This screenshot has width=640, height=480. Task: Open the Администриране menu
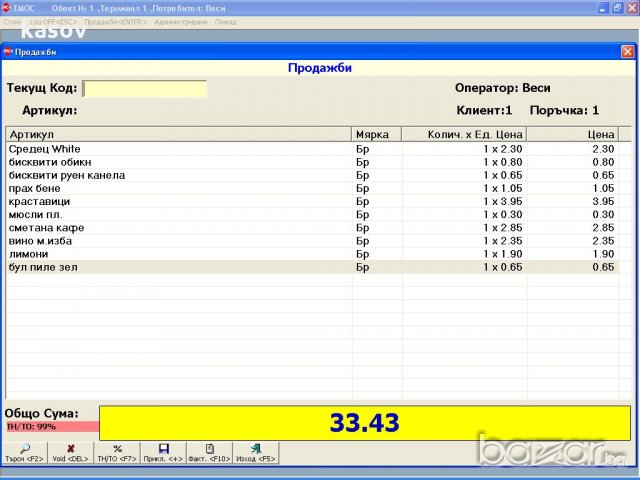coord(182,21)
